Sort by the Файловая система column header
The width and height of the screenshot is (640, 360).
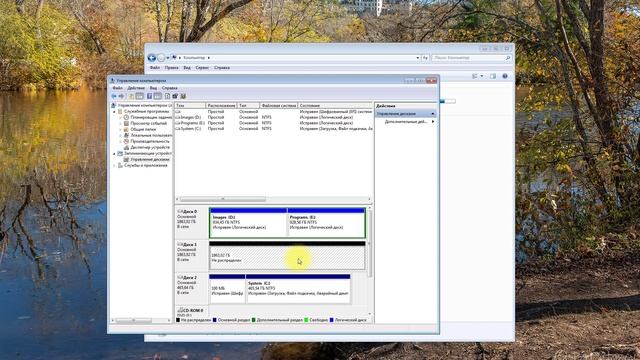pos(279,106)
